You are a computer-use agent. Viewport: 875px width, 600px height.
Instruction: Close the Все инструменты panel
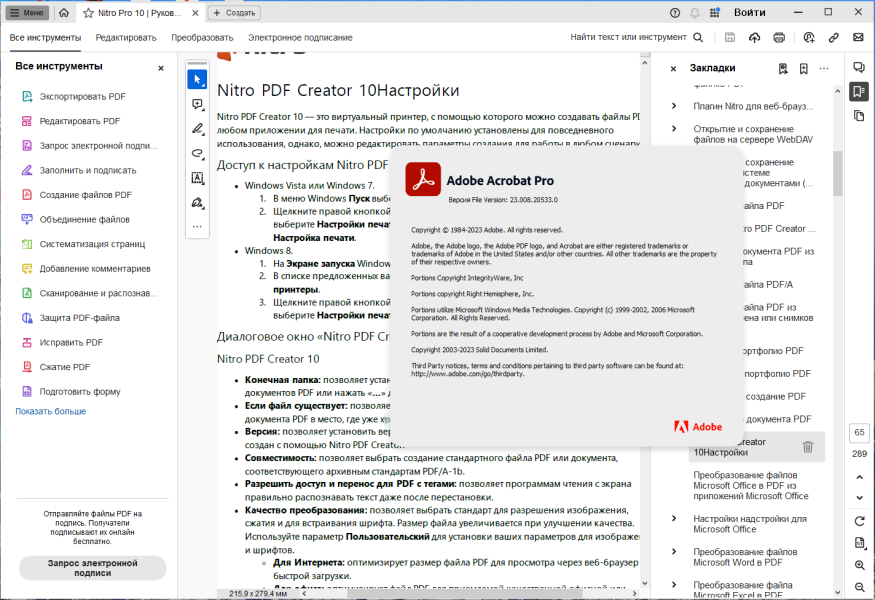pyautogui.click(x=161, y=68)
